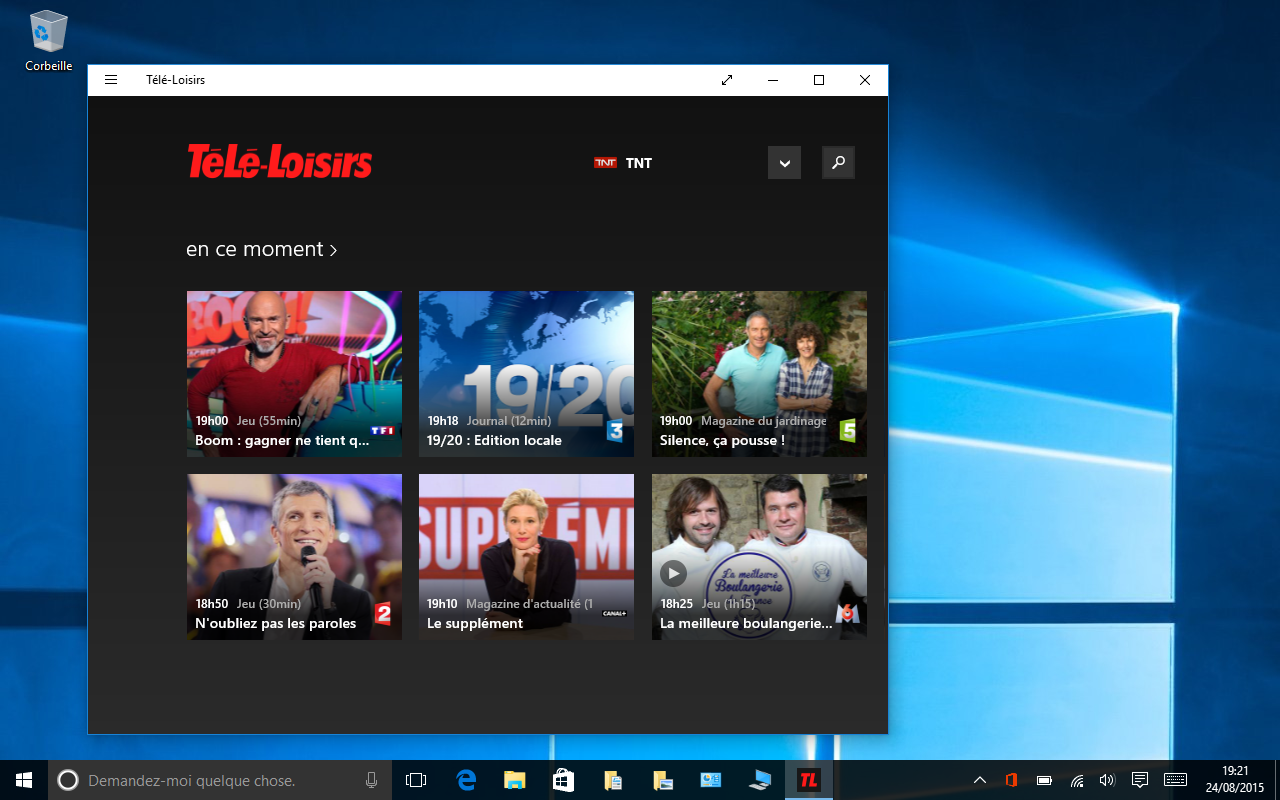Screen dimensions: 1280x800
Task: Open the Silence, ça pousse ! thumbnail
Action: point(759,374)
